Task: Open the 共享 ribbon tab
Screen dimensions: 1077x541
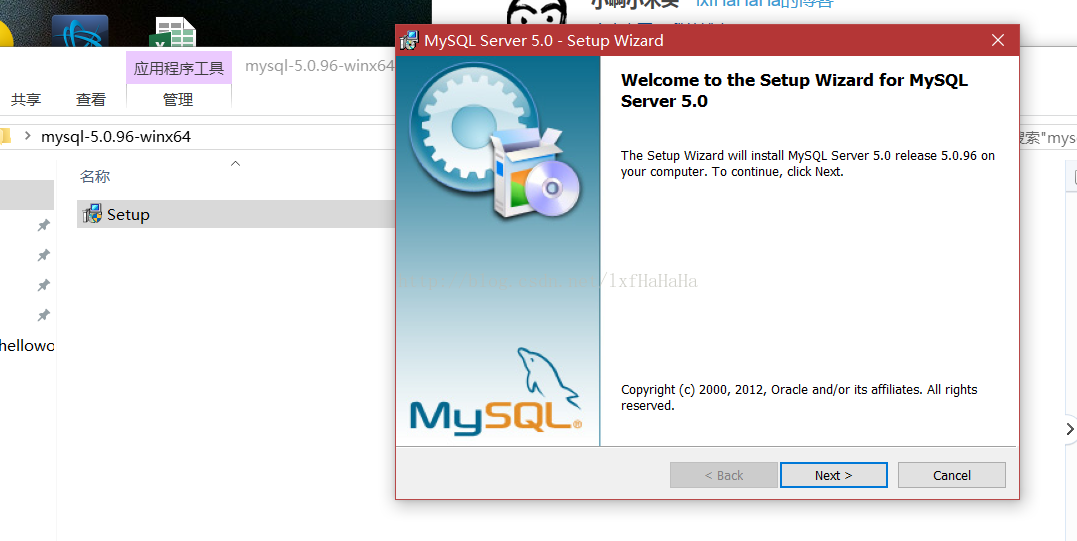Action: click(26, 100)
